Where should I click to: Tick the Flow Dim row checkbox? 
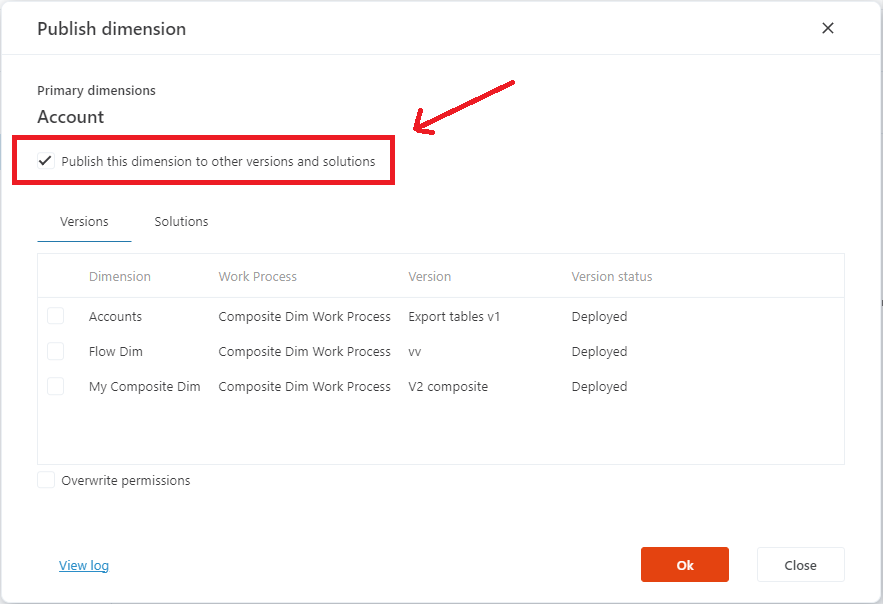point(55,351)
